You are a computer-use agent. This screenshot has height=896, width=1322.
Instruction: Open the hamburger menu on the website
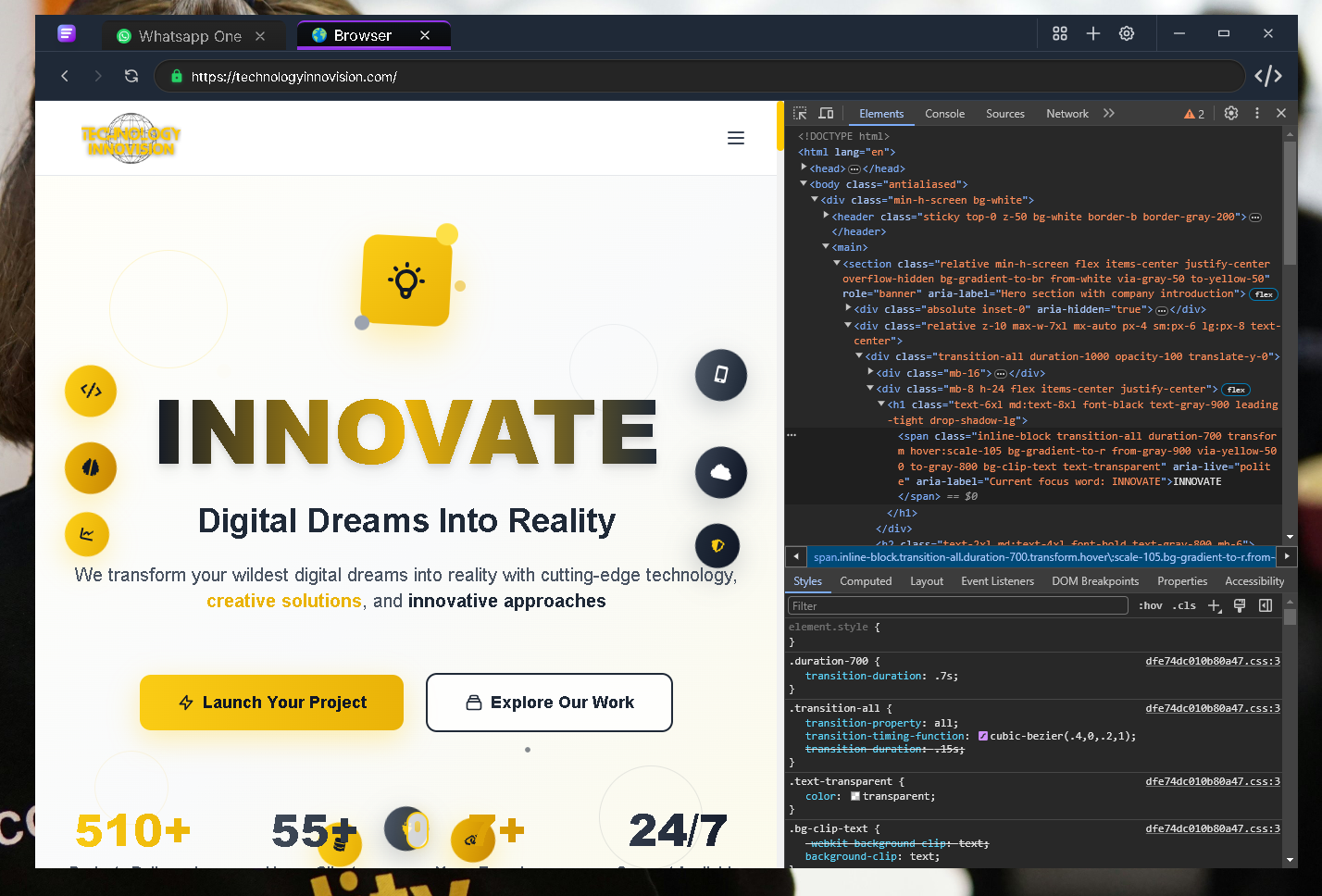(736, 137)
